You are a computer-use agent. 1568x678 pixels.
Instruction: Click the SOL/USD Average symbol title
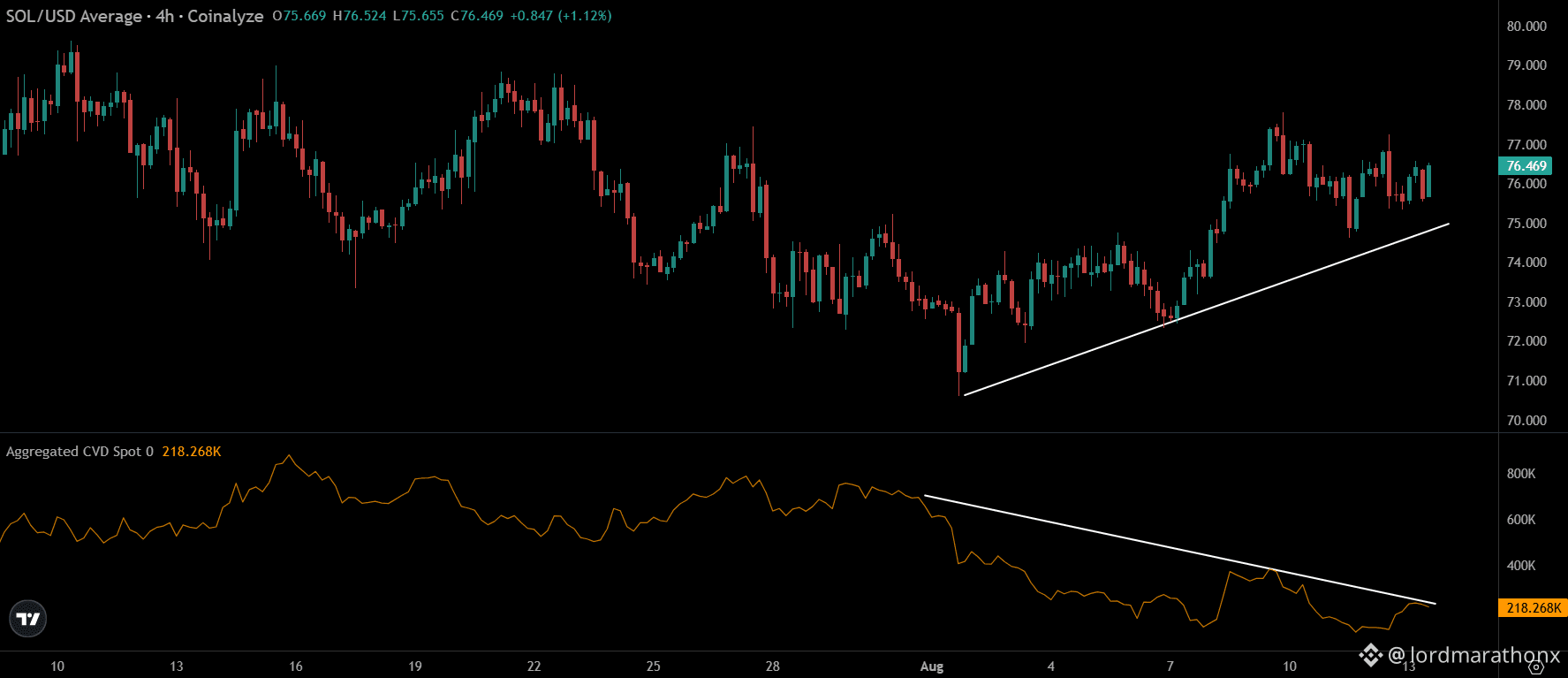tap(73, 16)
